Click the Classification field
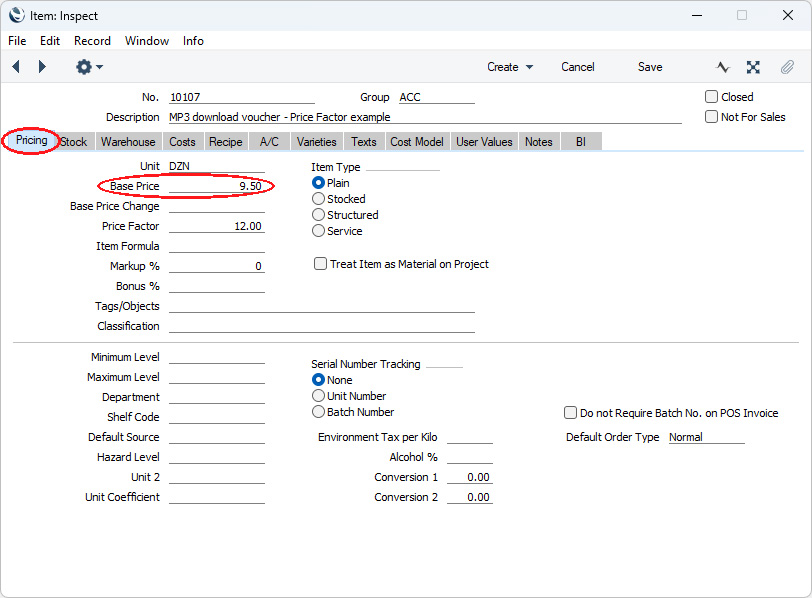The width and height of the screenshot is (812, 598). tap(322, 326)
